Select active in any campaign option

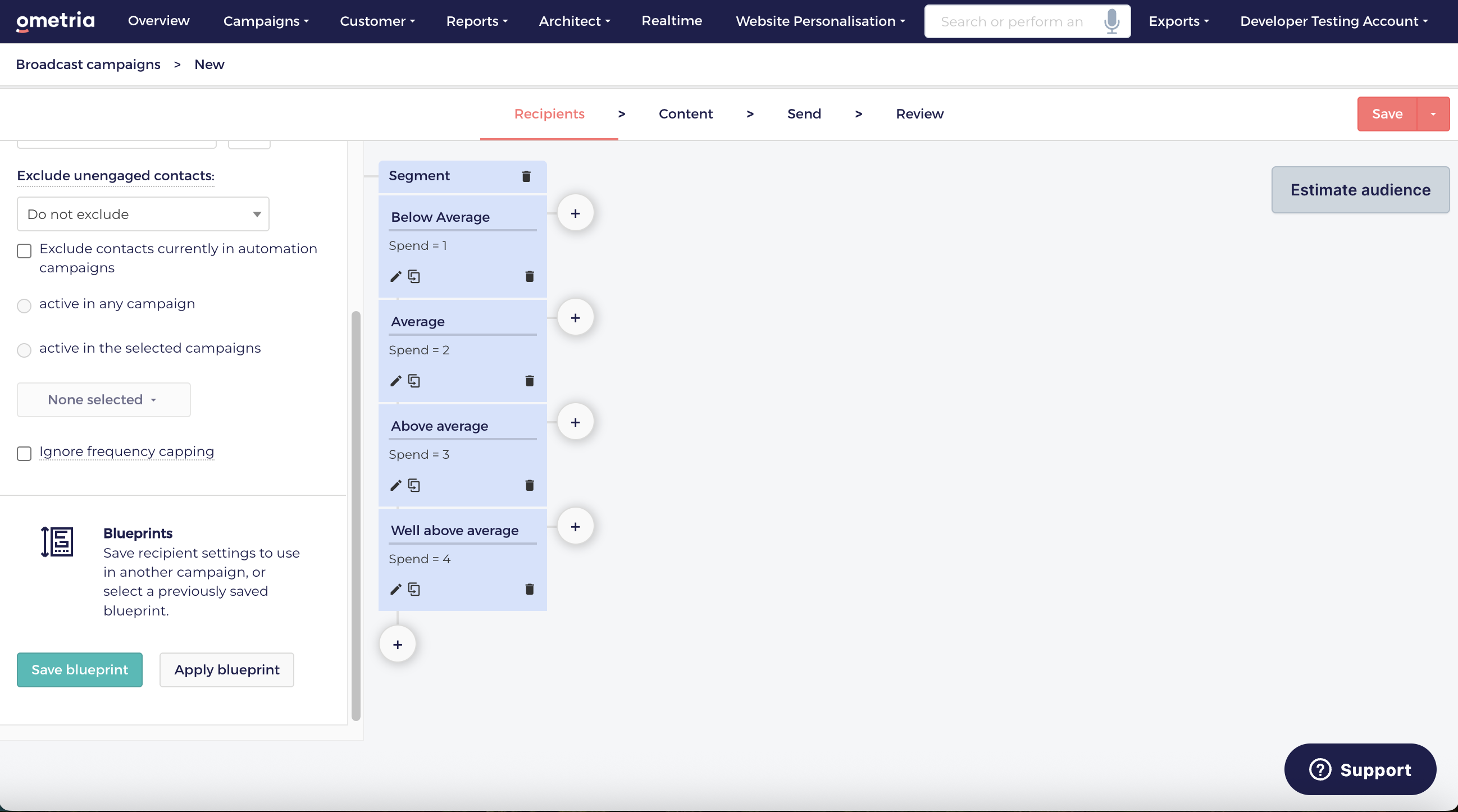click(x=24, y=305)
